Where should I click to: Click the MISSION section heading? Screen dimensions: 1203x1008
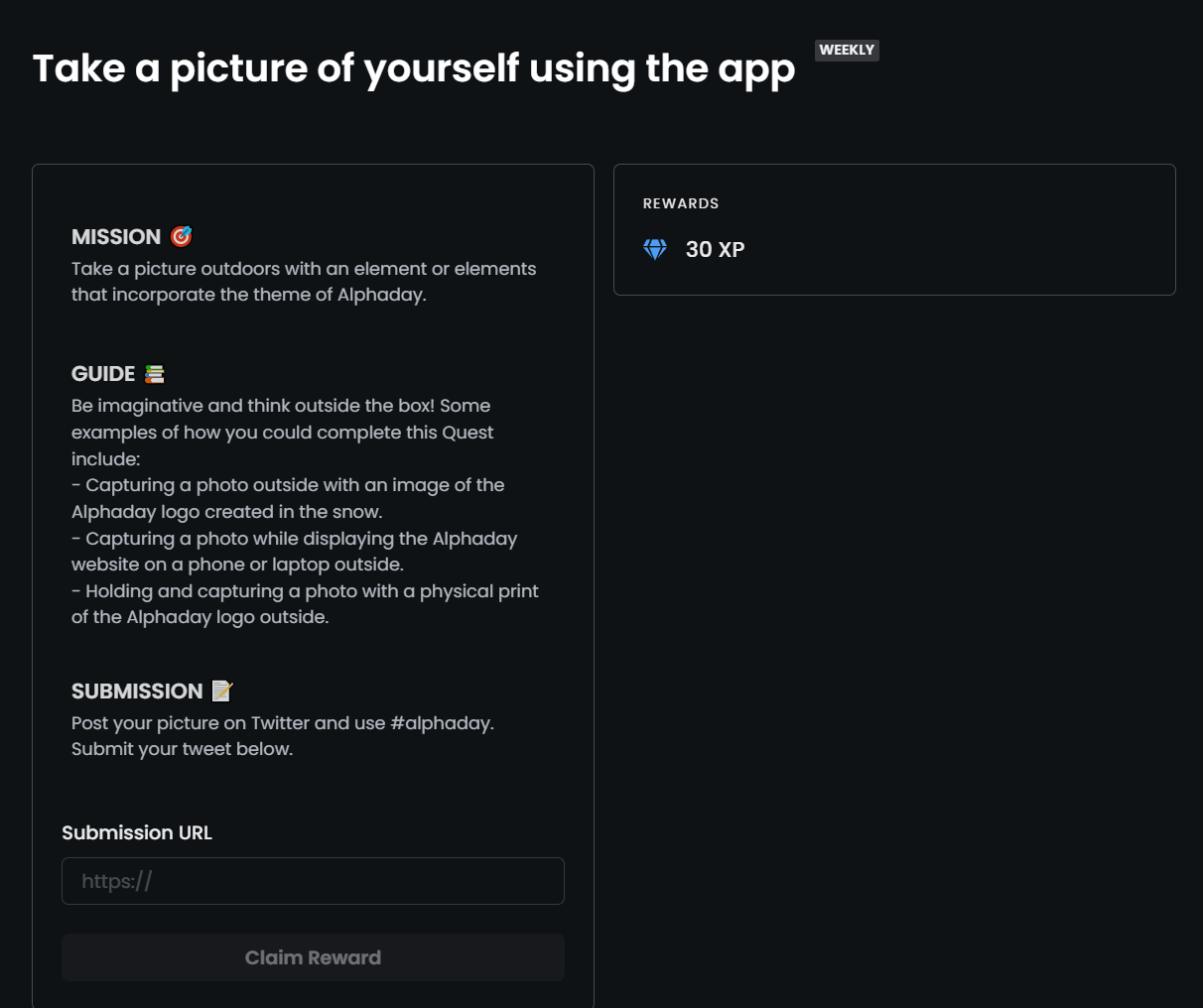click(115, 236)
